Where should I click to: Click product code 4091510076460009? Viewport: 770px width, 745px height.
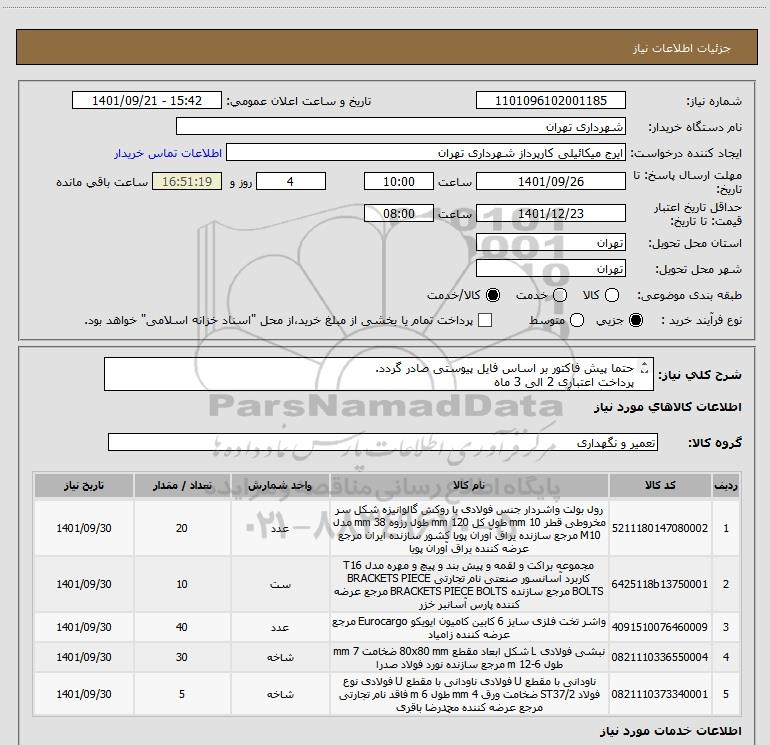coord(660,627)
